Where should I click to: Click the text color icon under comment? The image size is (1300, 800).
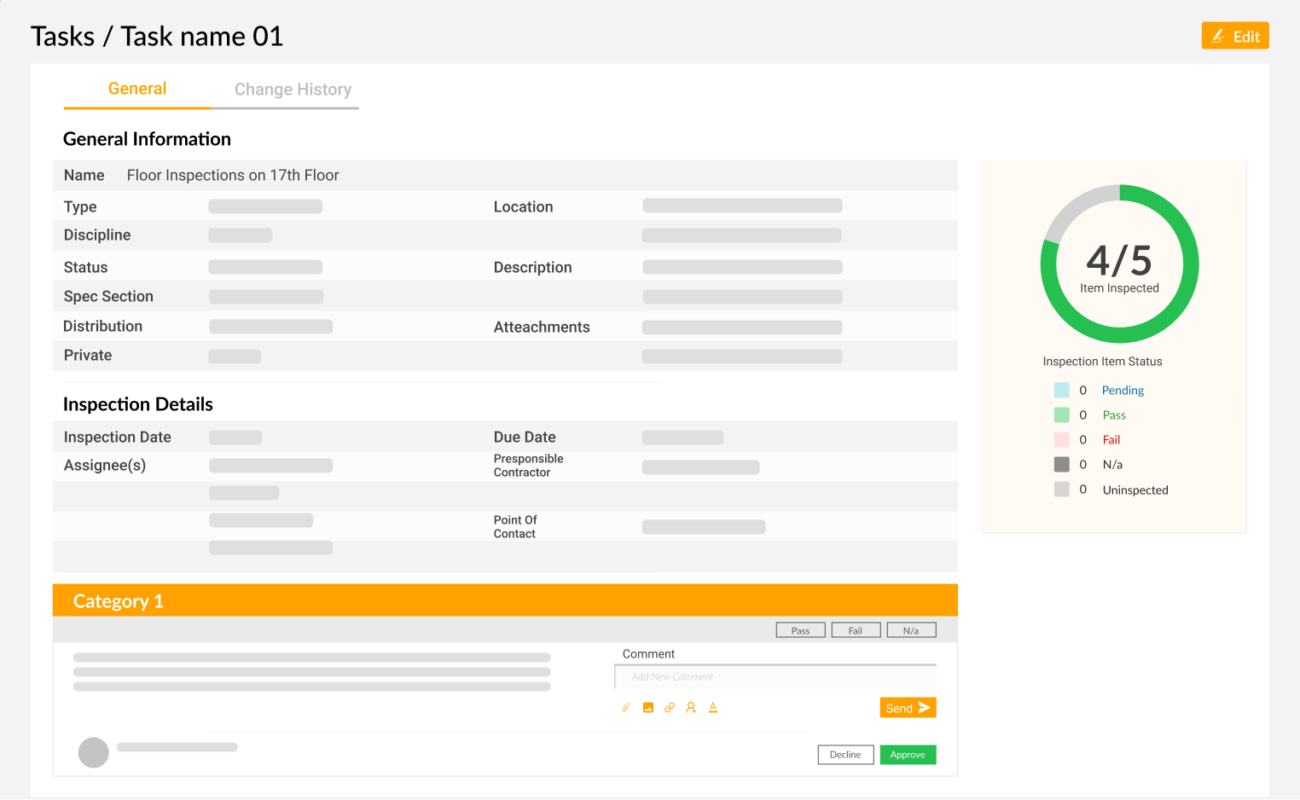(713, 708)
